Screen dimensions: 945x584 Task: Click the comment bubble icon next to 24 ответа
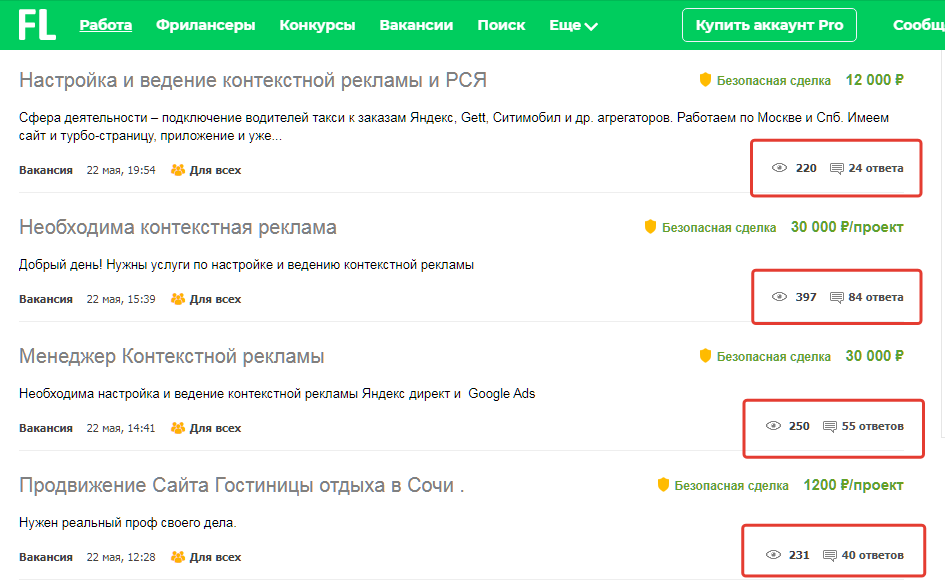click(x=835, y=168)
